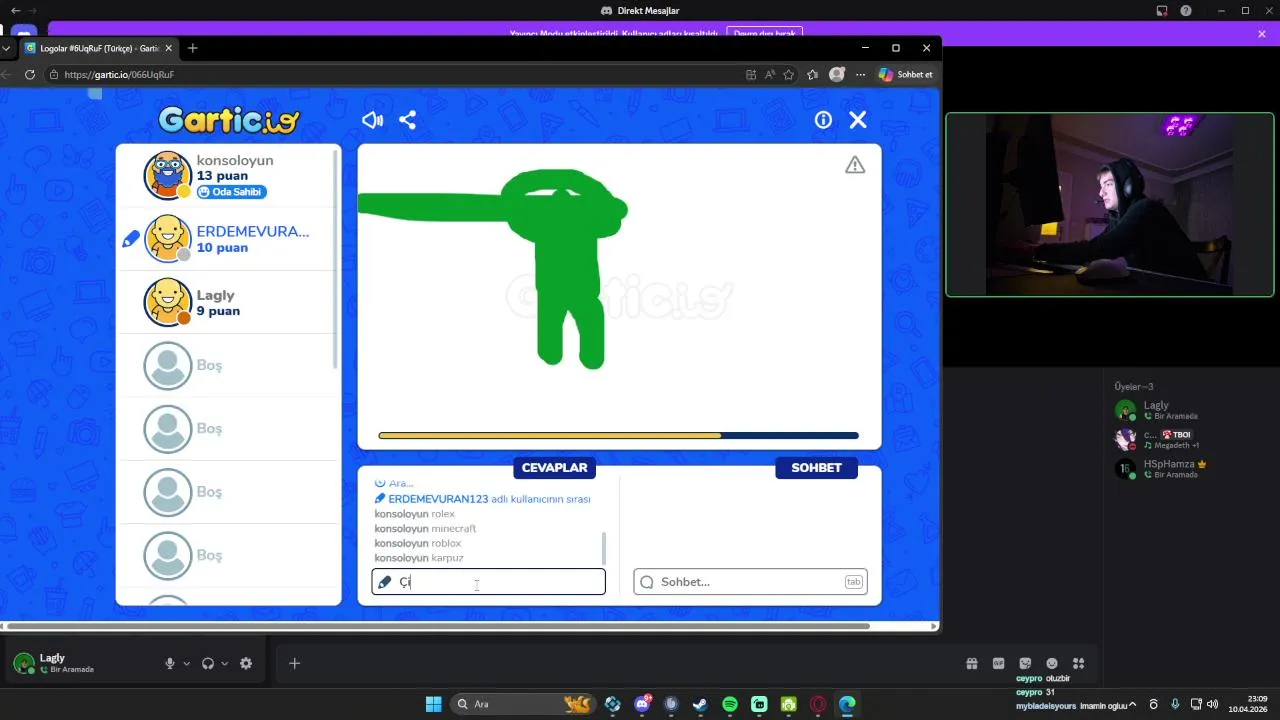The height and width of the screenshot is (720, 1280).
Task: Exit the Gartic room with the X icon
Action: [858, 120]
